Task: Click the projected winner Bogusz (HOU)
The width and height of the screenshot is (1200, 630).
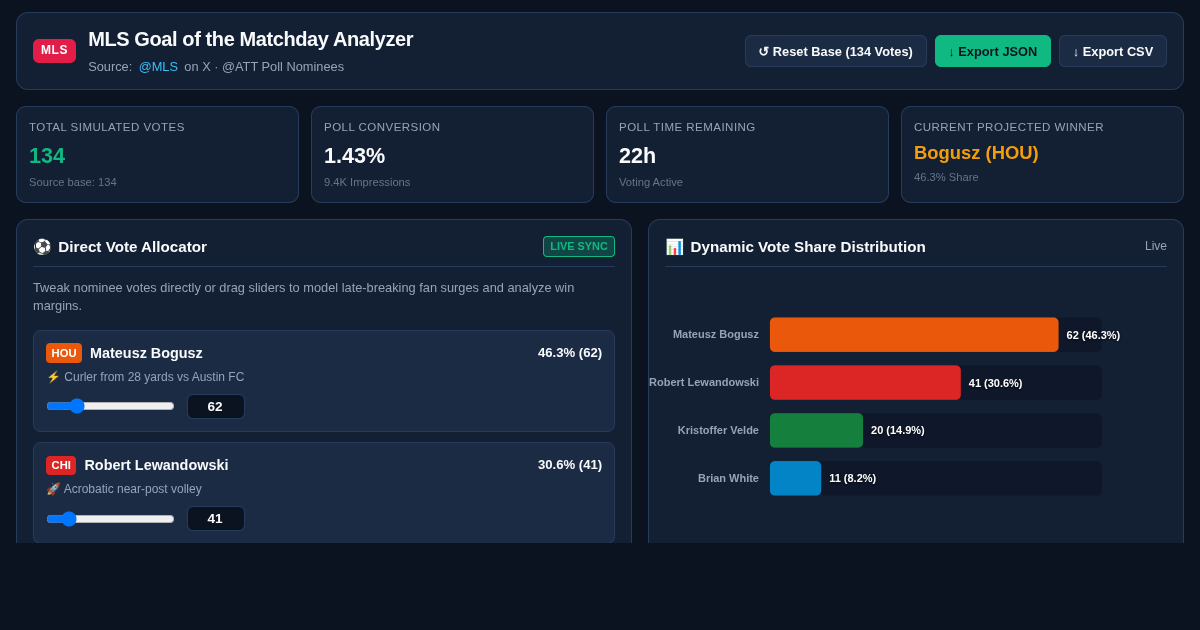Action: click(x=976, y=153)
